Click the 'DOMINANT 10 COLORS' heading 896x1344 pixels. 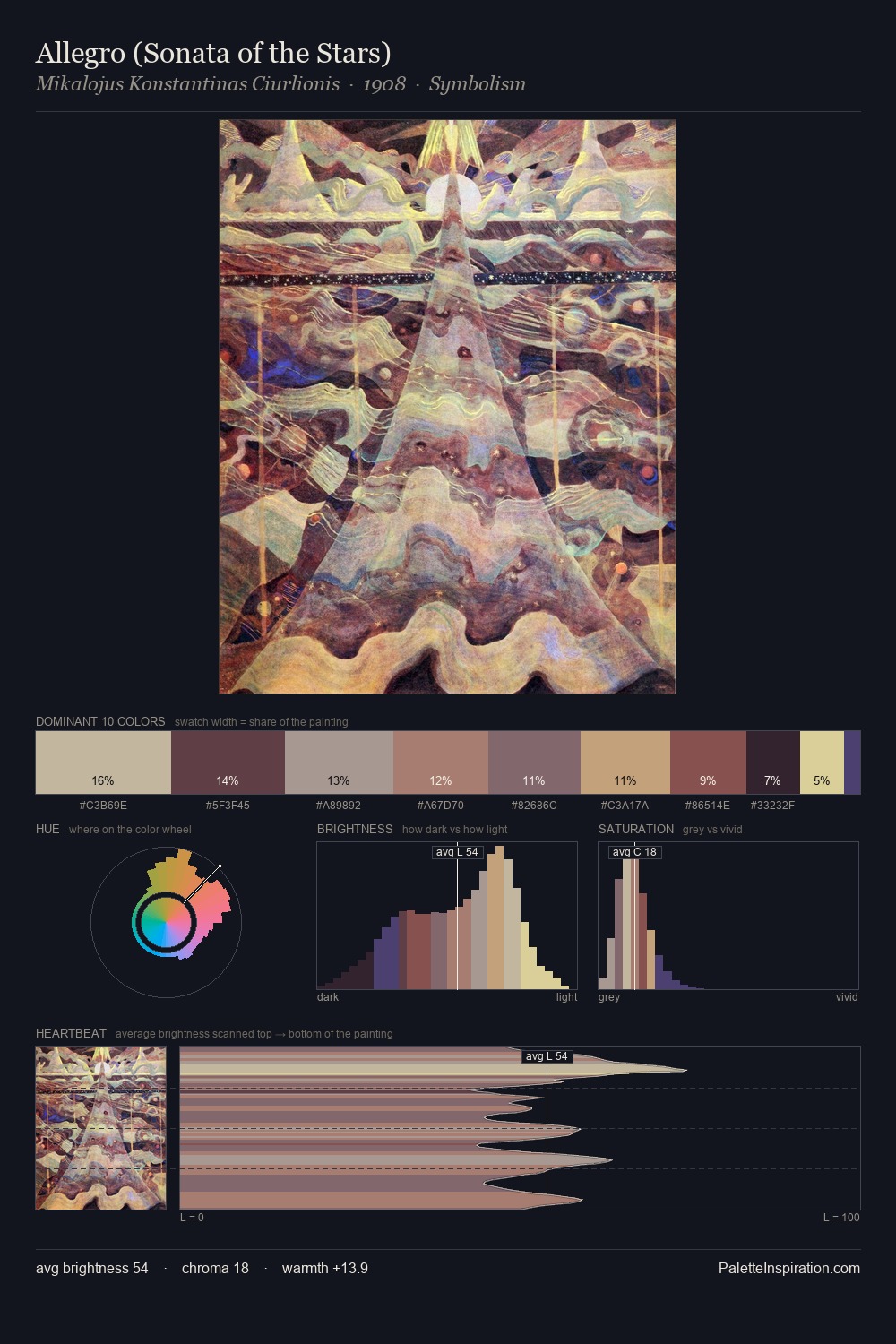click(x=100, y=721)
